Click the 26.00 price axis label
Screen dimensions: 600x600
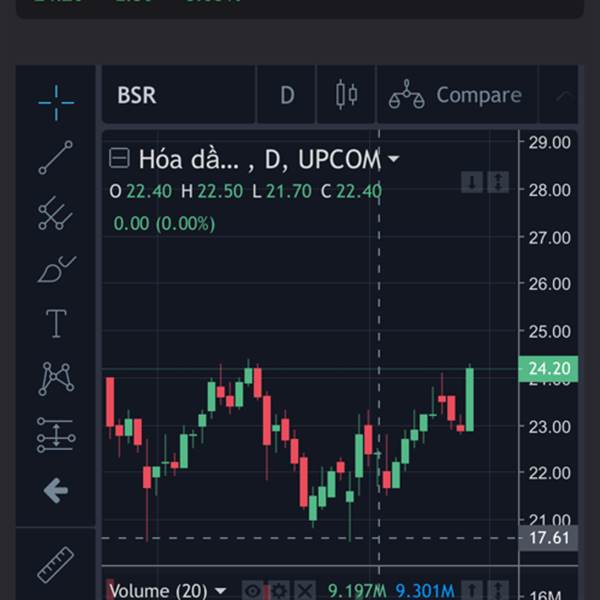[549, 284]
